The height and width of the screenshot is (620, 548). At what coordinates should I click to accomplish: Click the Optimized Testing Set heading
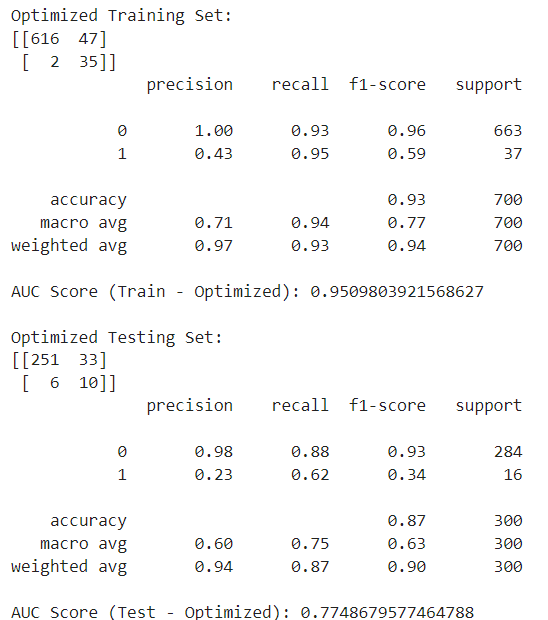tap(116, 338)
